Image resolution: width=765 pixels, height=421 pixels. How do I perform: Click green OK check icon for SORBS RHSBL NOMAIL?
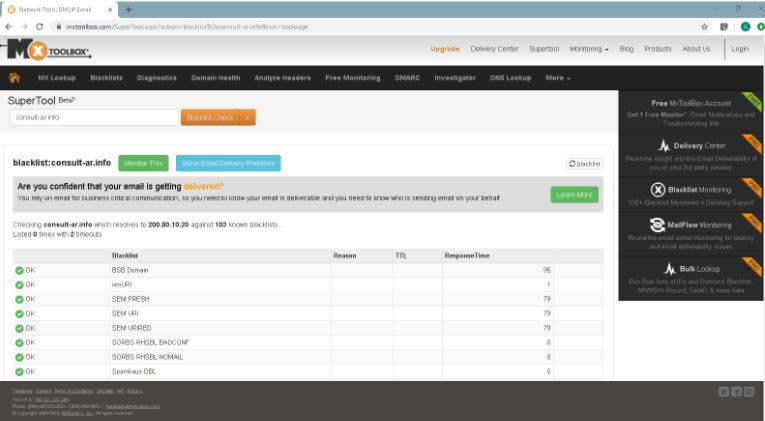19,357
